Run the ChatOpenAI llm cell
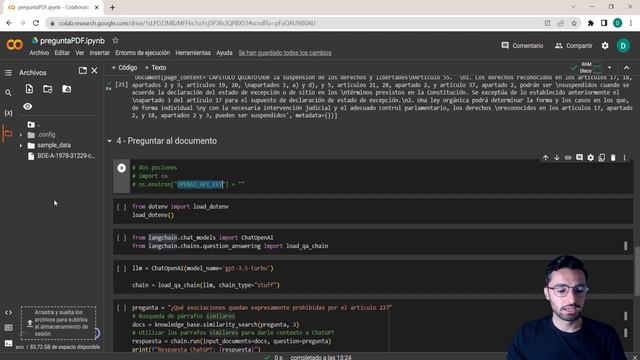Screen dimensions: 640x360 122,269
